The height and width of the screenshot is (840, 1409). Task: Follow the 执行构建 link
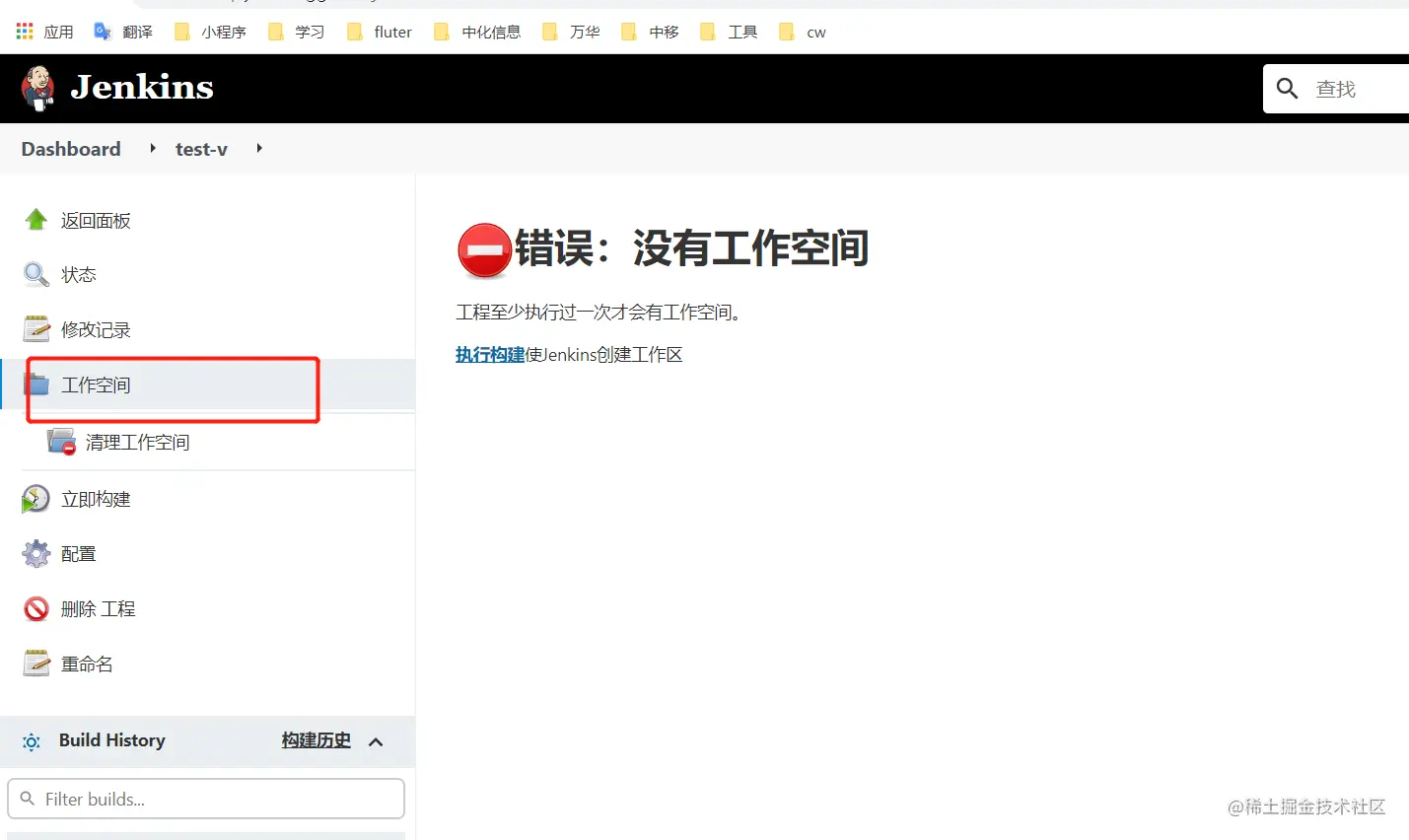pos(490,355)
